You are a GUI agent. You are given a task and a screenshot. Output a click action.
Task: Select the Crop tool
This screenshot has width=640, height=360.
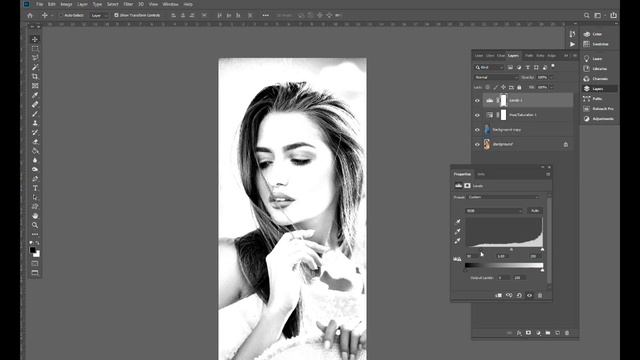pyautogui.click(x=35, y=76)
